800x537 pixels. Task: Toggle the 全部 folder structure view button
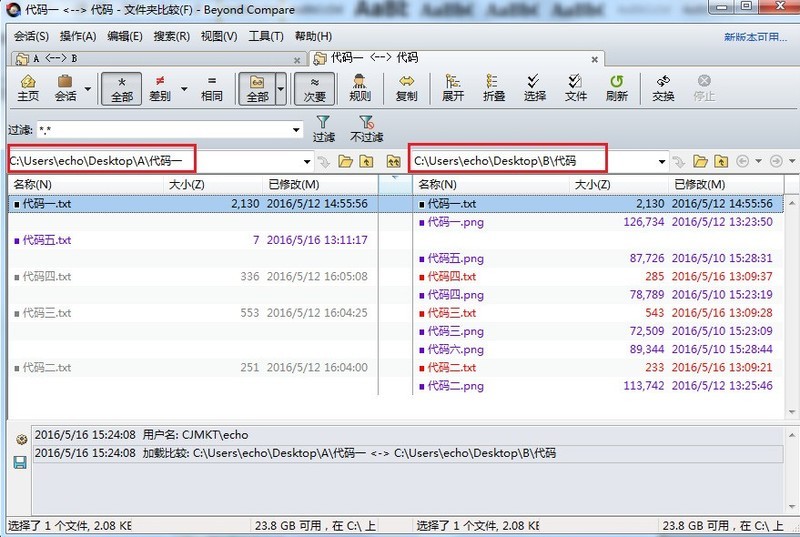click(x=257, y=89)
